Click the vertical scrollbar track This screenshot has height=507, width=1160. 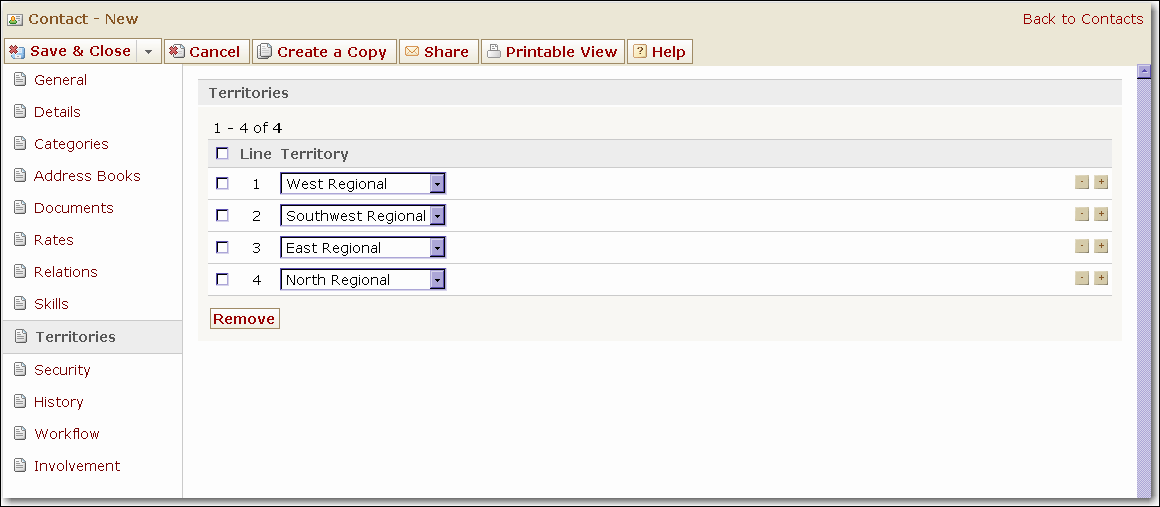tap(1144, 289)
